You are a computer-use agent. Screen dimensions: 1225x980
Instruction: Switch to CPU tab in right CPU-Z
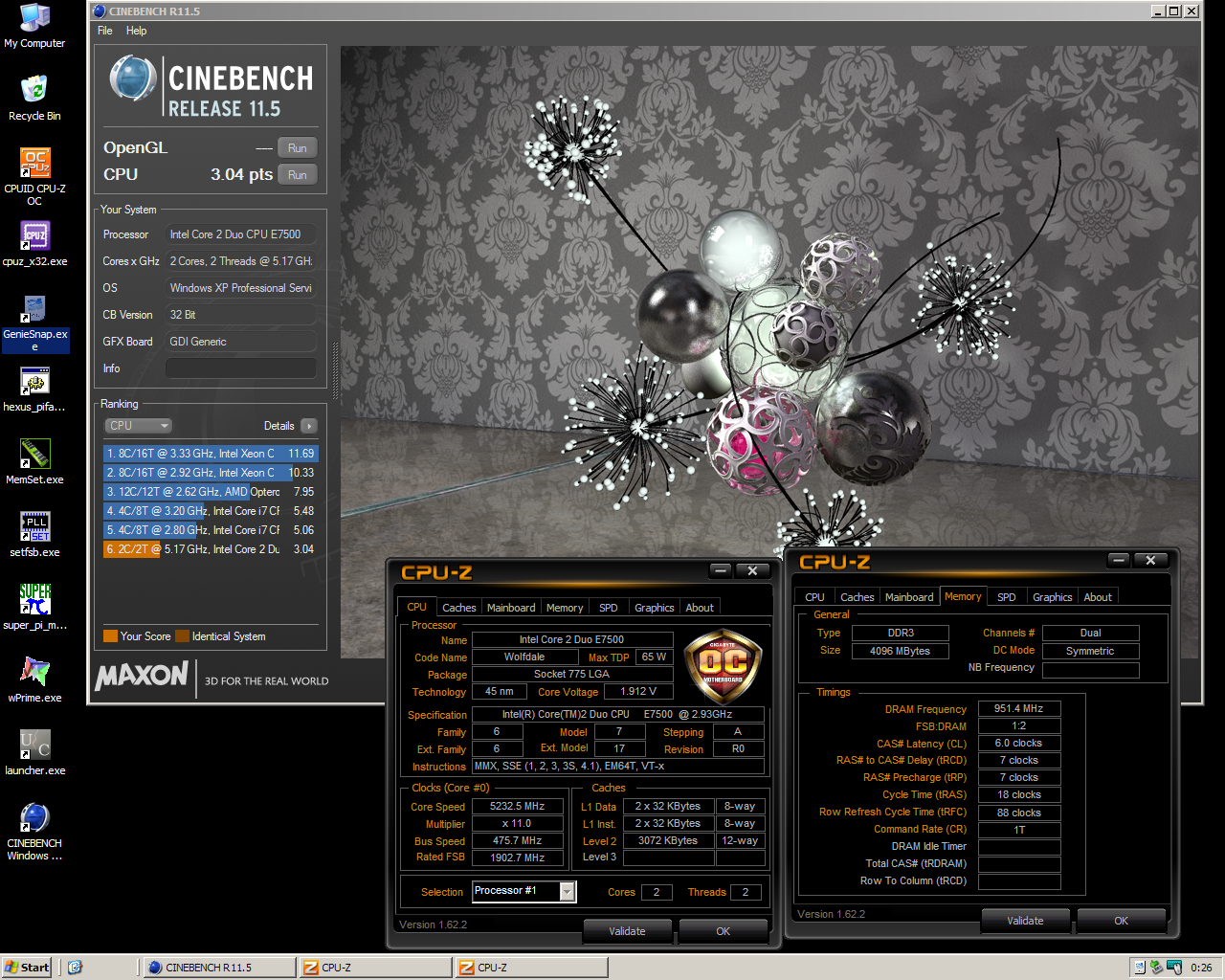(x=815, y=597)
